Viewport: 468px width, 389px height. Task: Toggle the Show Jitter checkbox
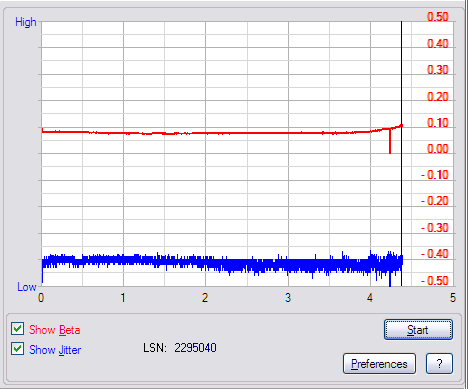17,349
